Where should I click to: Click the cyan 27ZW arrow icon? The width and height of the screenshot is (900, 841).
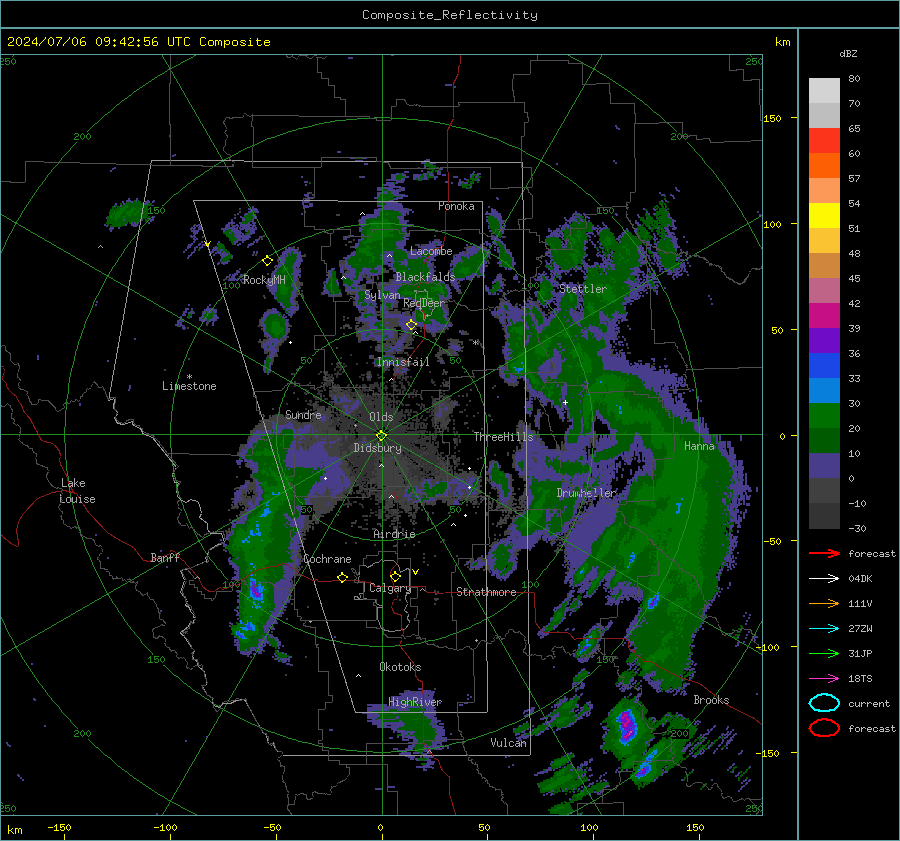824,629
